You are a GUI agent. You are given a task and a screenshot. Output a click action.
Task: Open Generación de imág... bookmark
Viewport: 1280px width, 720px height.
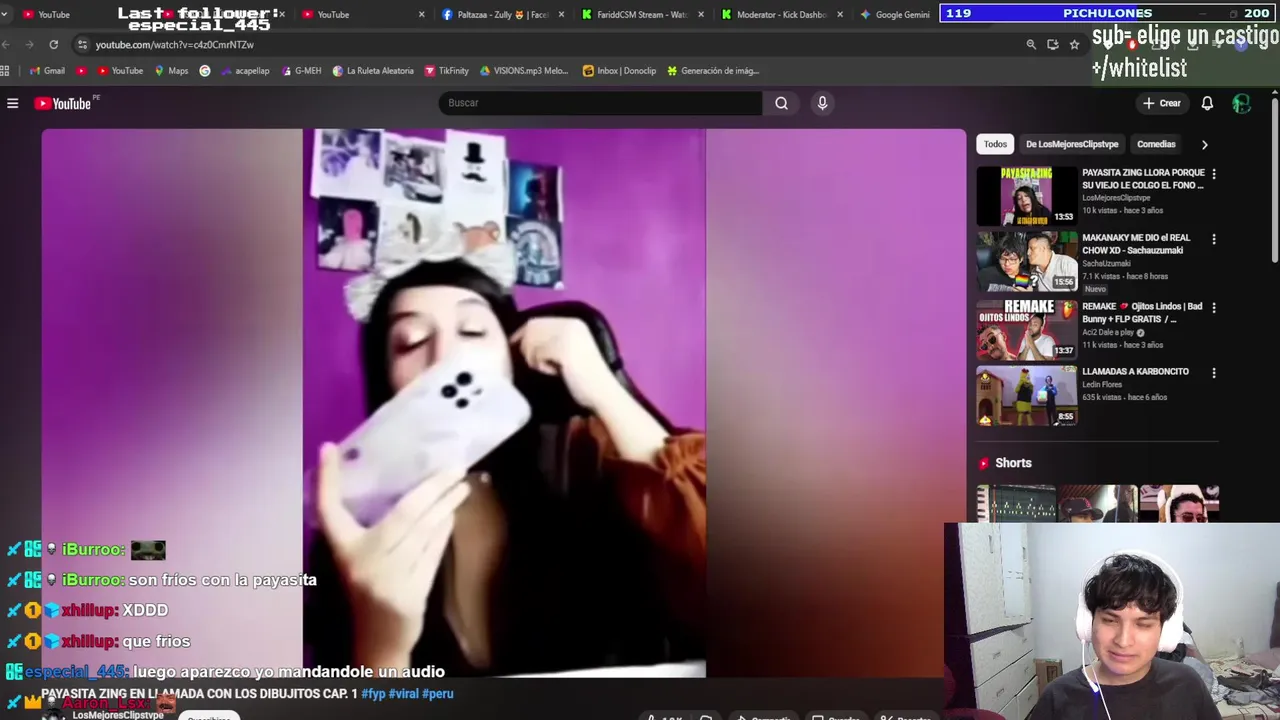tap(713, 71)
